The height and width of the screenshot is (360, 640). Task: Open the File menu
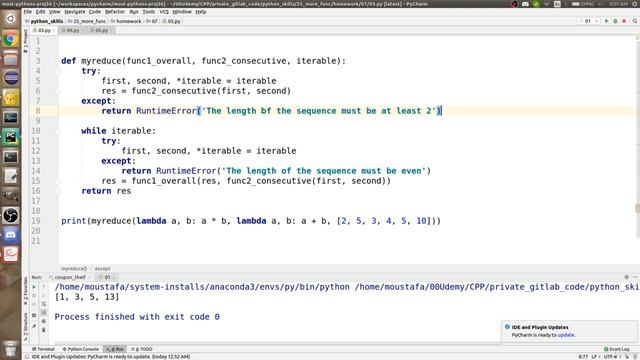28,12
